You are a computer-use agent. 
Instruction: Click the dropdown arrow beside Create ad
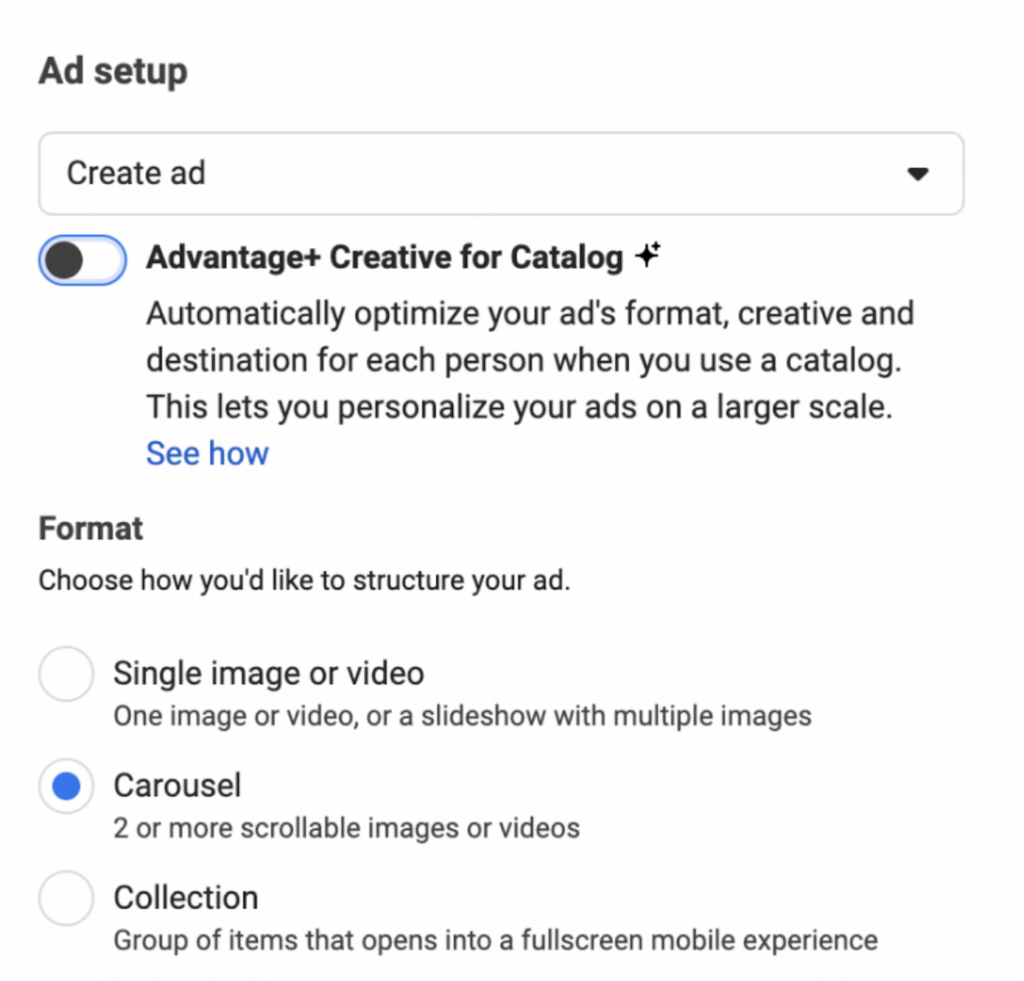[x=918, y=174]
